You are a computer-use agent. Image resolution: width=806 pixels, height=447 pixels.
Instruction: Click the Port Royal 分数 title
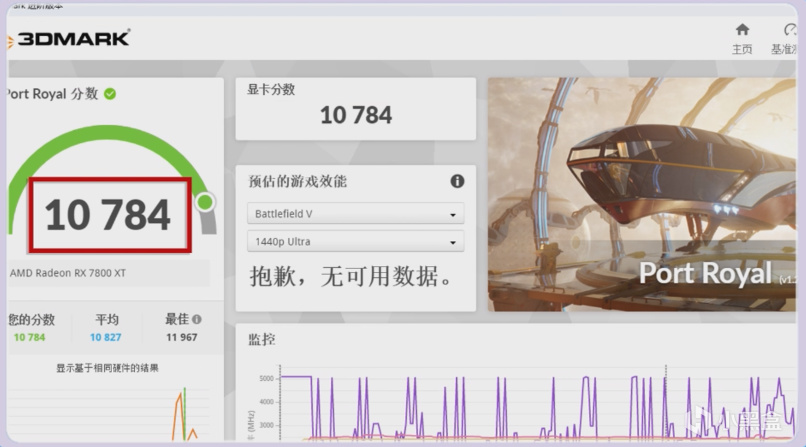click(x=52, y=94)
